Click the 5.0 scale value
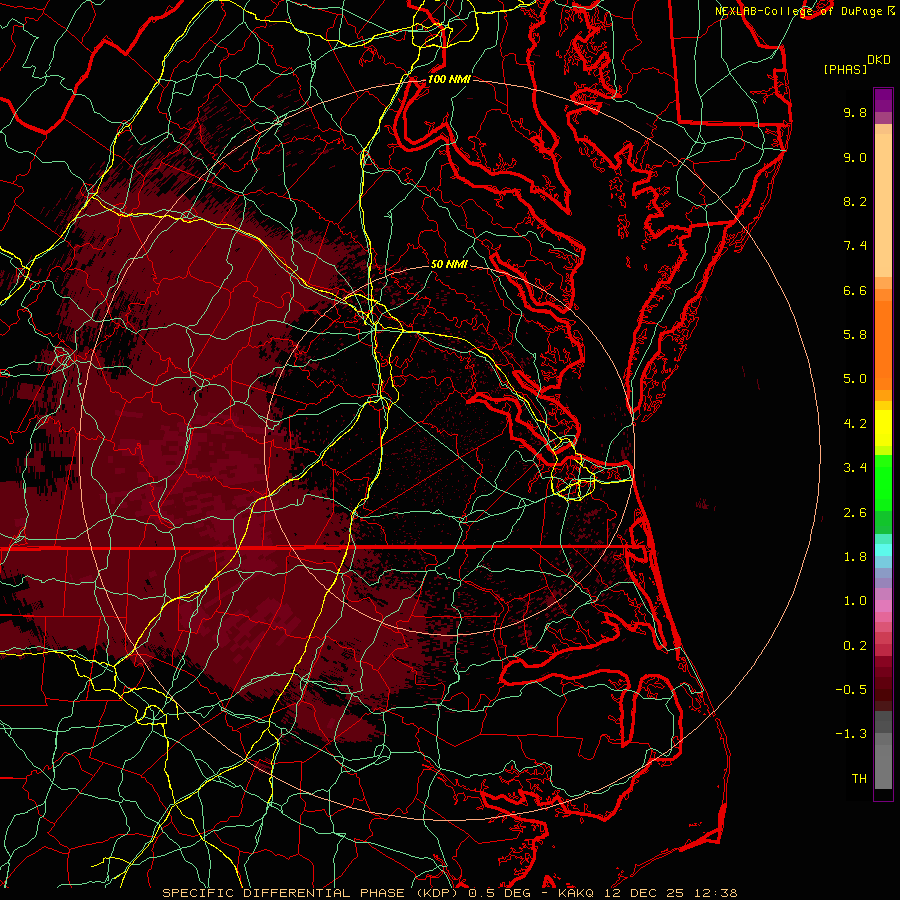The width and height of the screenshot is (900, 900). click(x=855, y=379)
